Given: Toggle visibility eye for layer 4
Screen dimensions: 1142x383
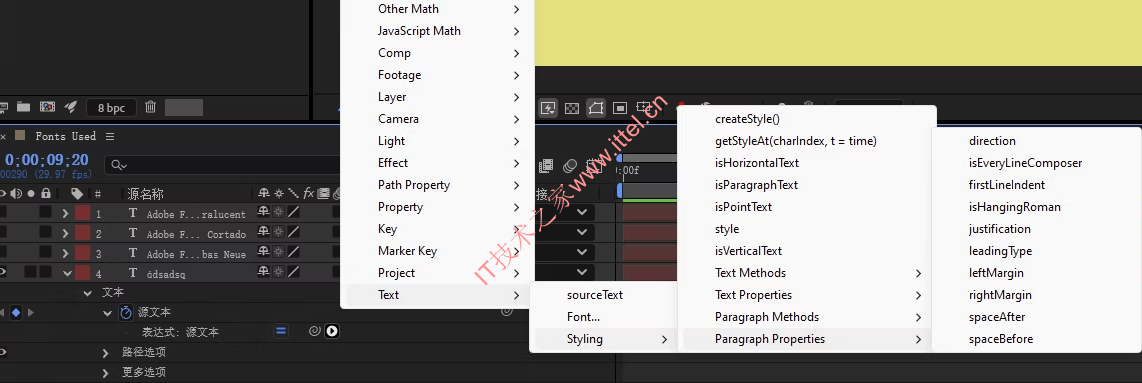Looking at the screenshot, I should click(2, 273).
